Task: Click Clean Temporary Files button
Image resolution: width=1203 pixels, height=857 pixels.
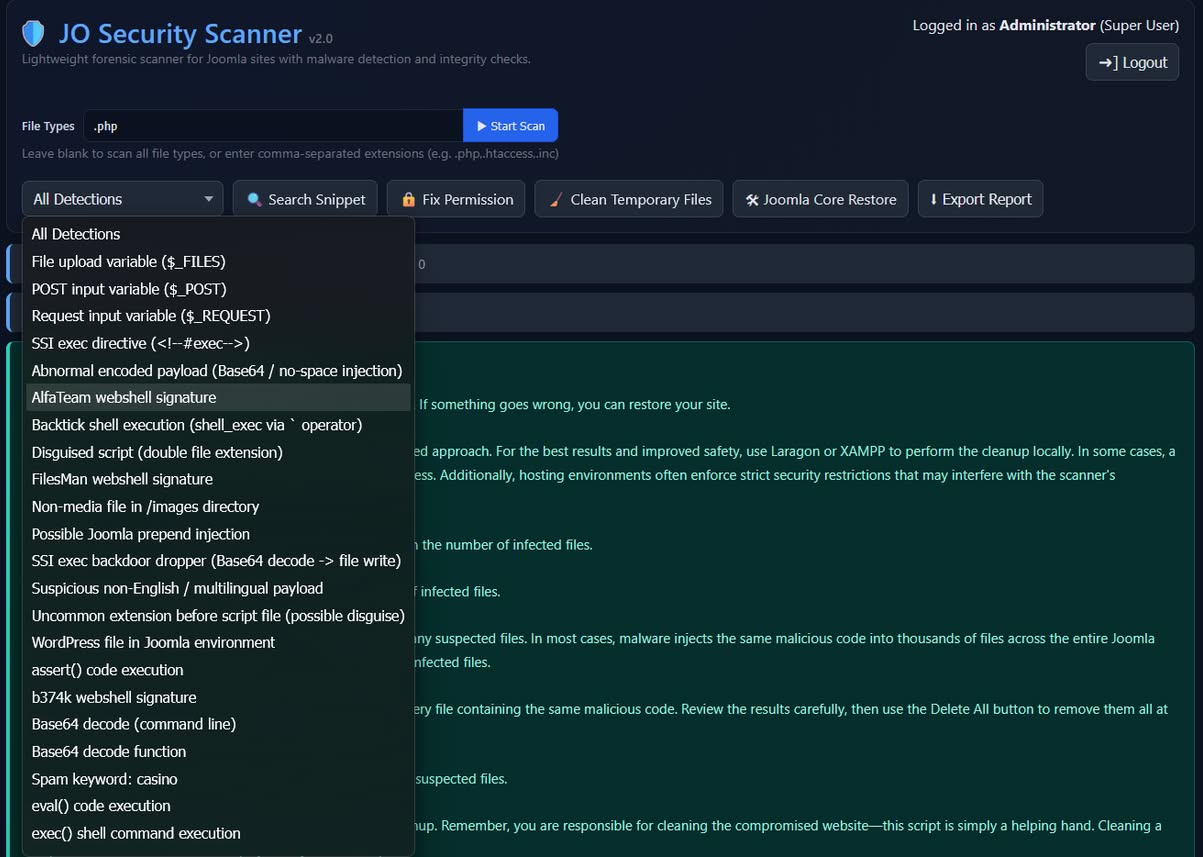Action: coord(630,199)
